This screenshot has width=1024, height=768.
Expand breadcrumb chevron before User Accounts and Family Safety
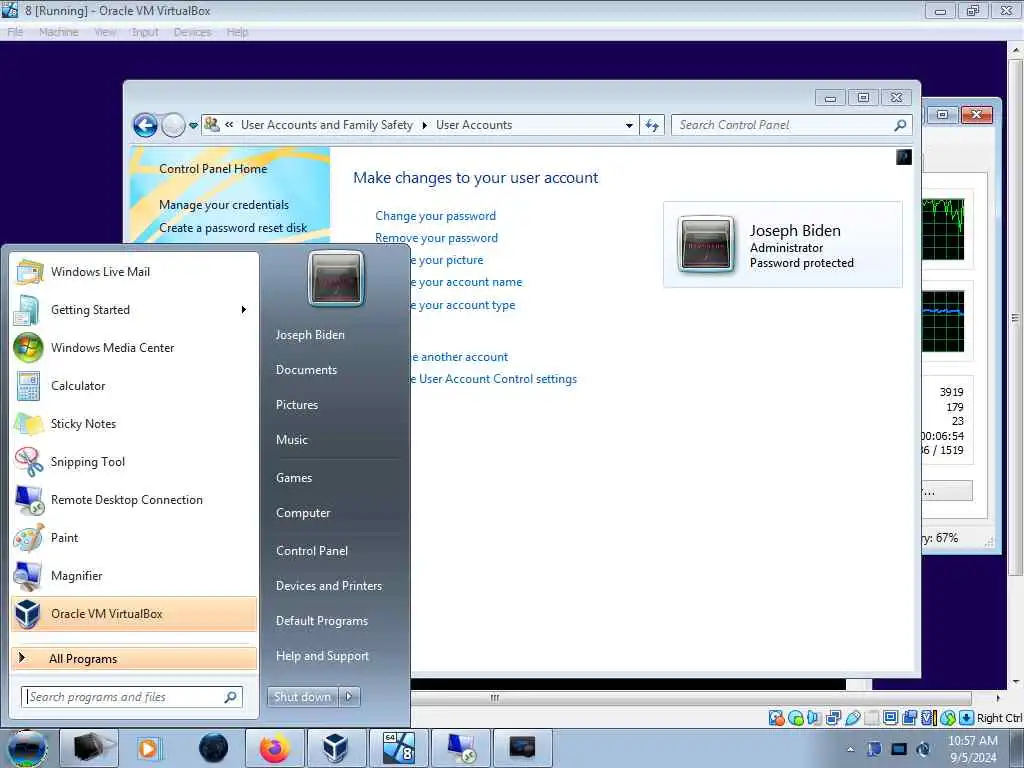pos(229,125)
